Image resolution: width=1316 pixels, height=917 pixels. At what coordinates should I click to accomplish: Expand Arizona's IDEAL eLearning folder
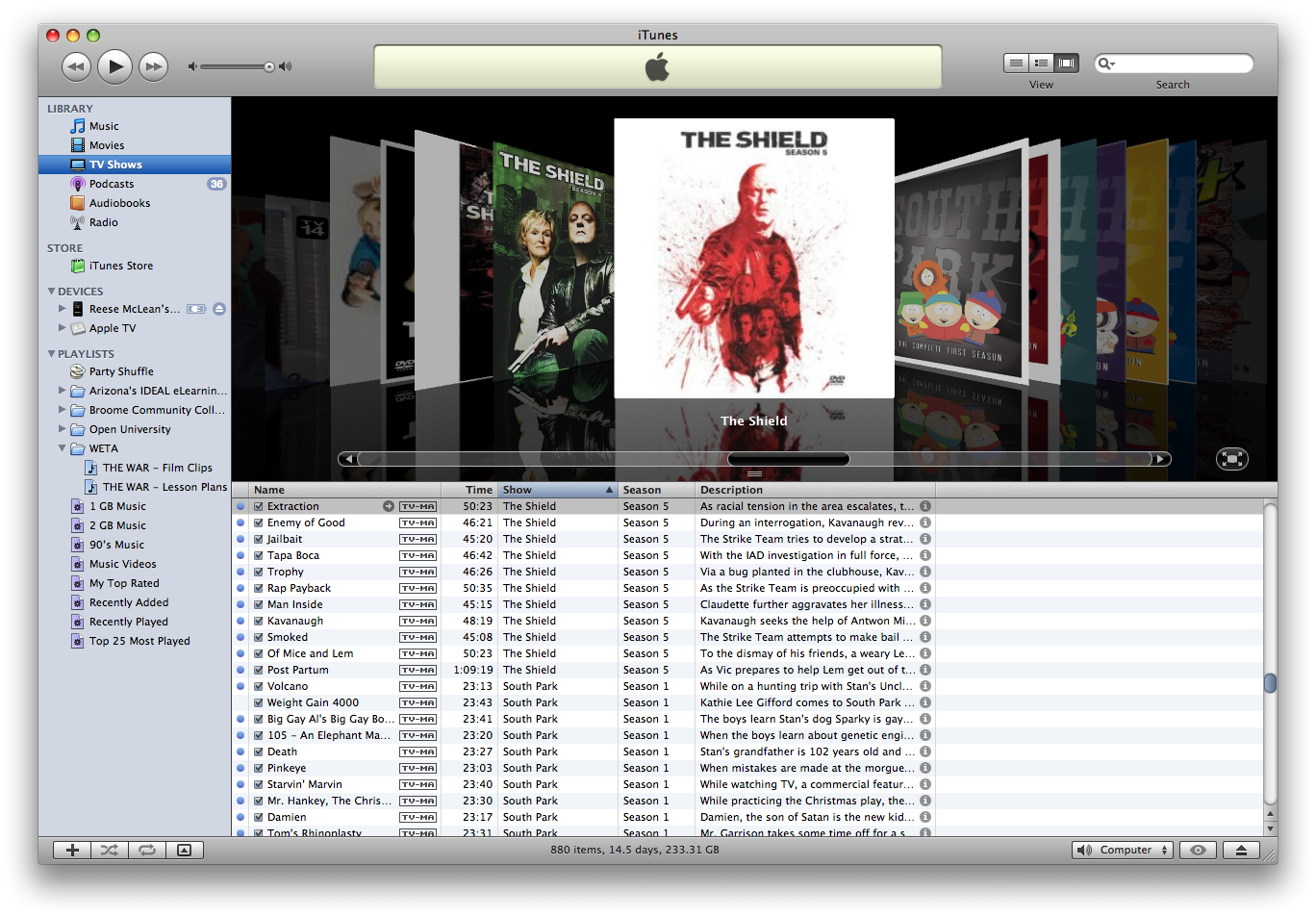(x=63, y=391)
